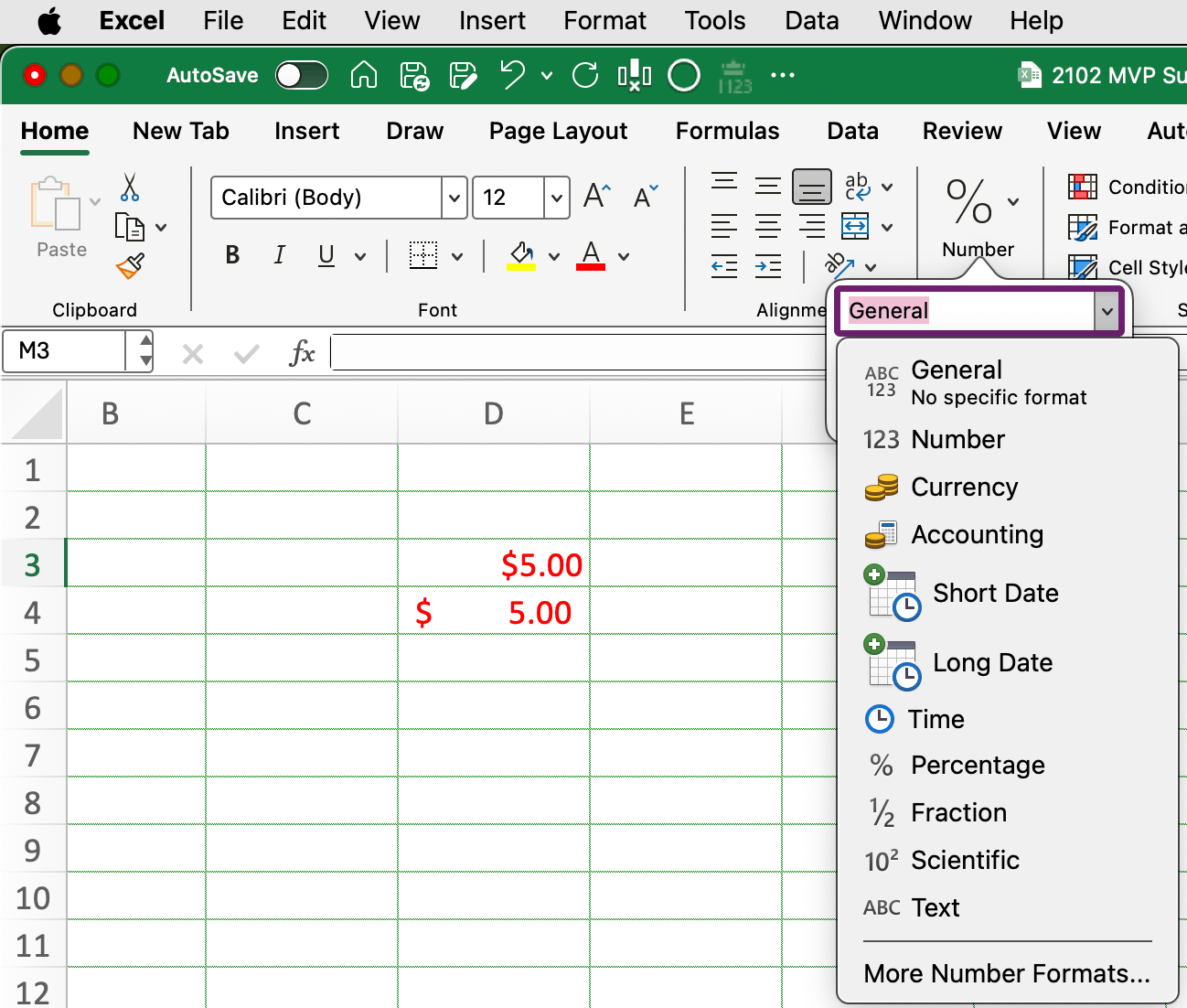Click the Orientation text angle icon
The width and height of the screenshot is (1187, 1008).
(x=839, y=265)
